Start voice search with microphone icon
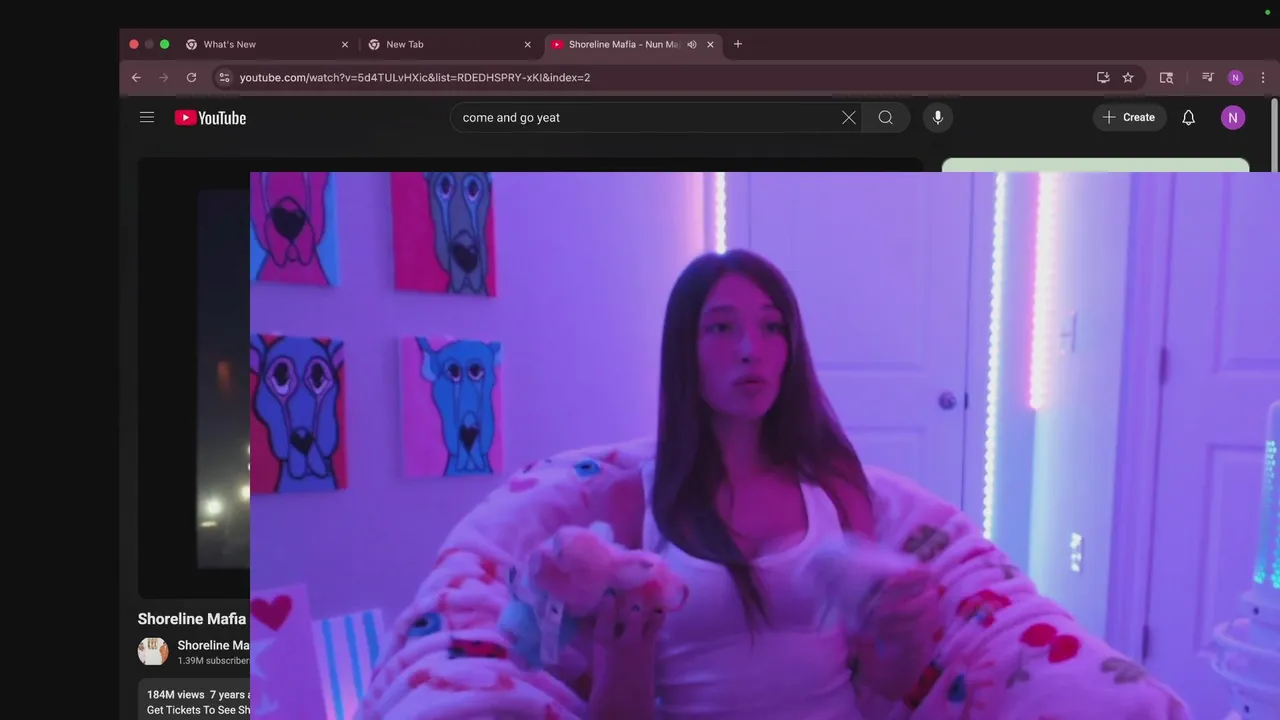Image resolution: width=1280 pixels, height=720 pixels. point(937,117)
